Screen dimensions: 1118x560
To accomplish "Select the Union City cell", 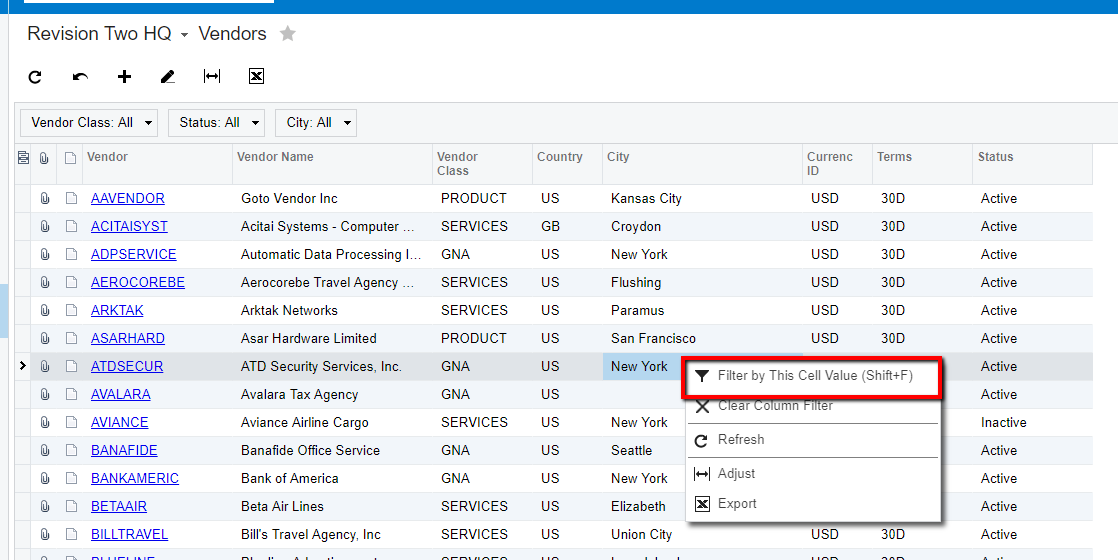I will pos(703,534).
